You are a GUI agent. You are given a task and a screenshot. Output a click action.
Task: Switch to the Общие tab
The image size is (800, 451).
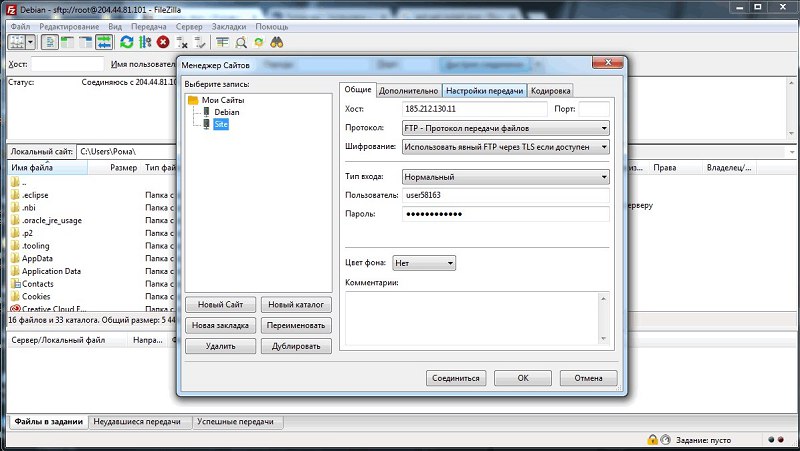[358, 89]
